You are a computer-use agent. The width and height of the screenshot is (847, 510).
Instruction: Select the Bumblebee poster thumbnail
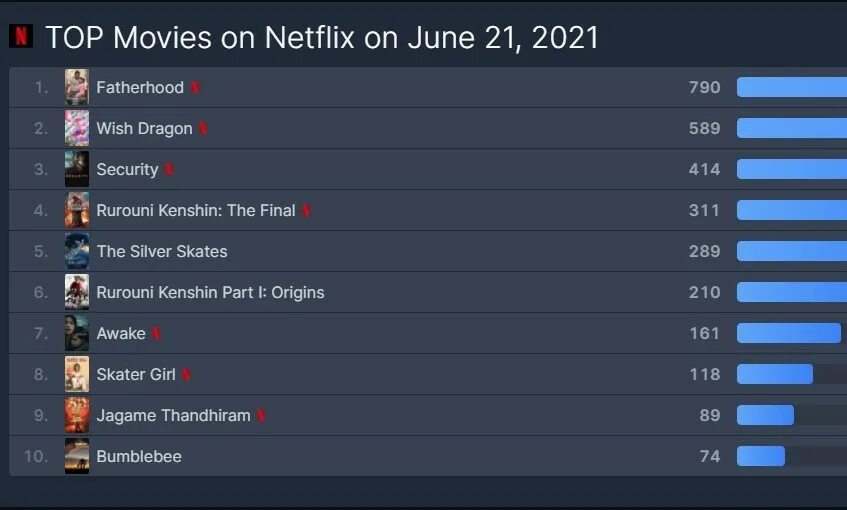(x=77, y=456)
